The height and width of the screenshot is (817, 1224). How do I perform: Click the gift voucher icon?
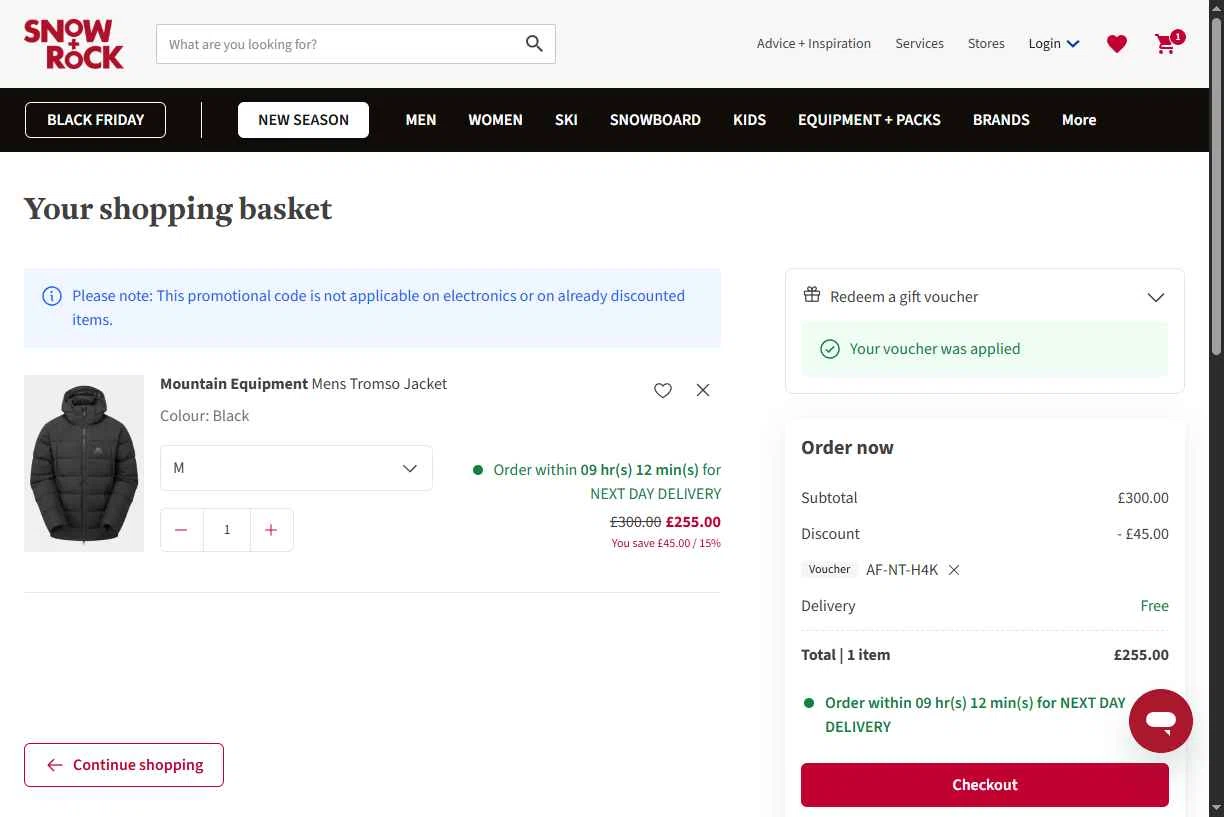point(812,296)
